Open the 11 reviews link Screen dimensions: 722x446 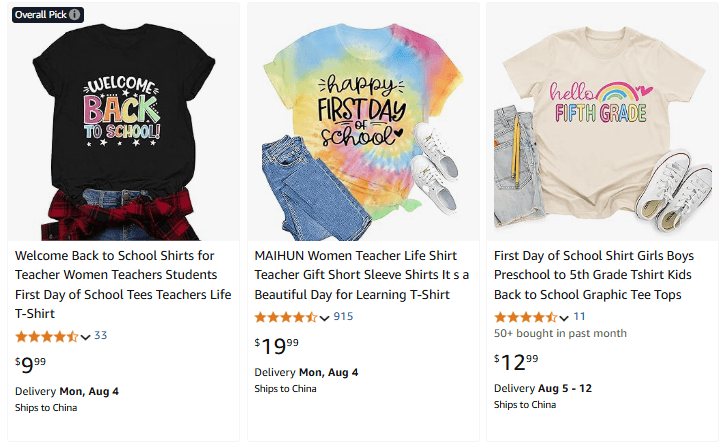point(579,317)
